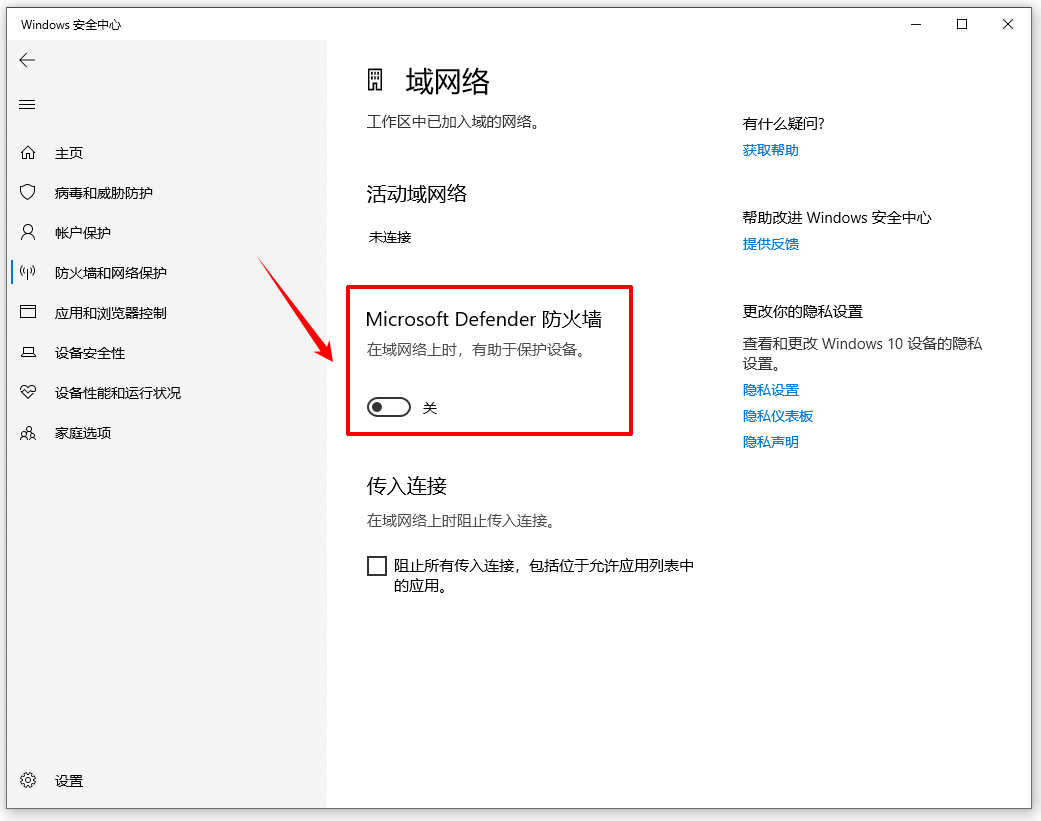Click the 有什么疑问? heading

tap(783, 123)
